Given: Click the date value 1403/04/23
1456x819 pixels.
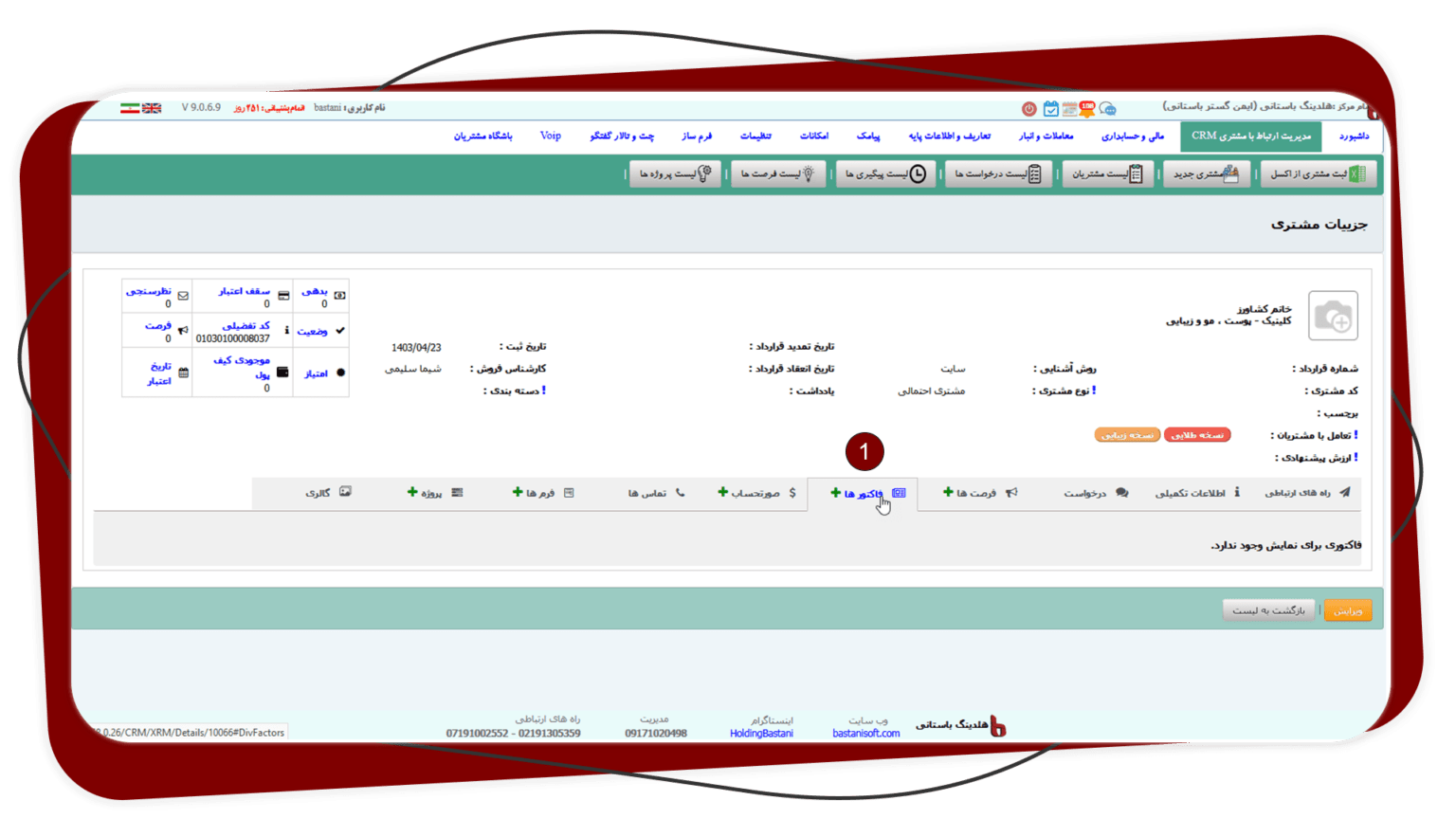Looking at the screenshot, I should 416,348.
